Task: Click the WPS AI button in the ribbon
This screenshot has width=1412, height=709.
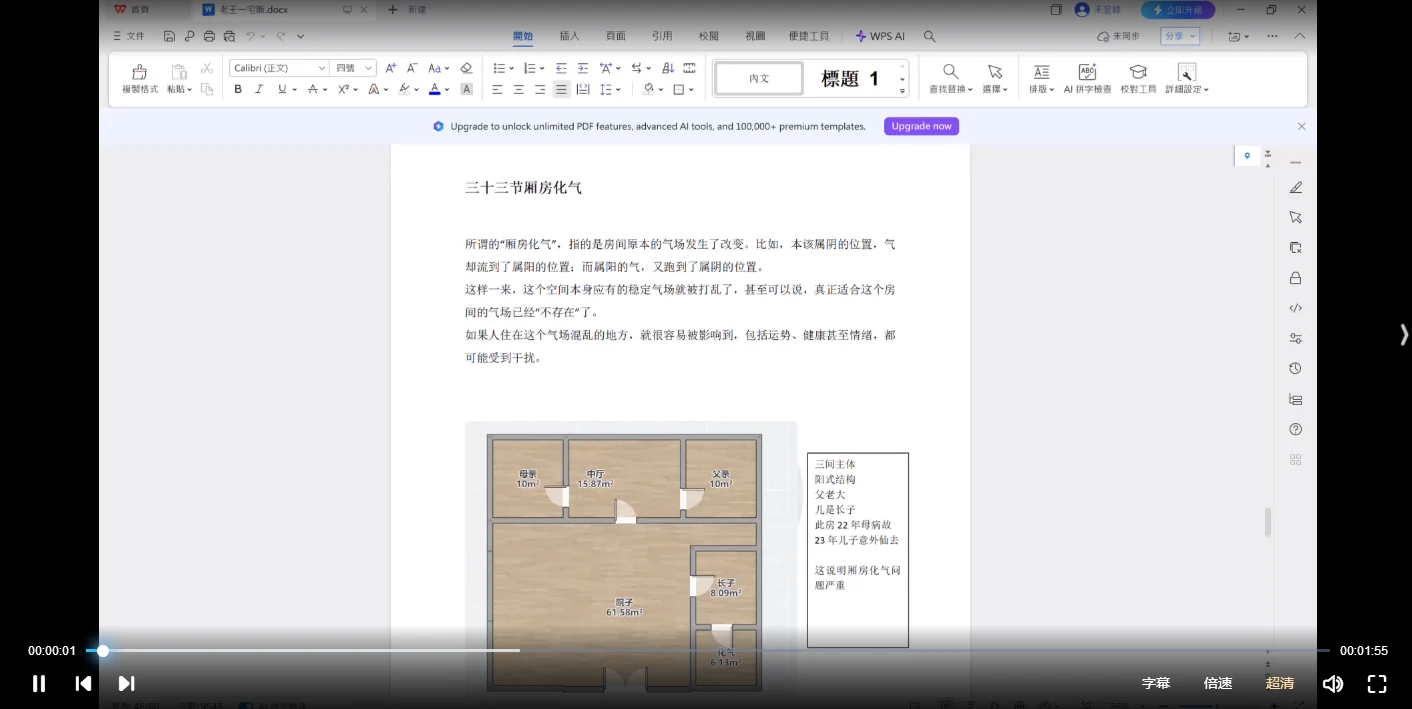Action: tap(879, 35)
